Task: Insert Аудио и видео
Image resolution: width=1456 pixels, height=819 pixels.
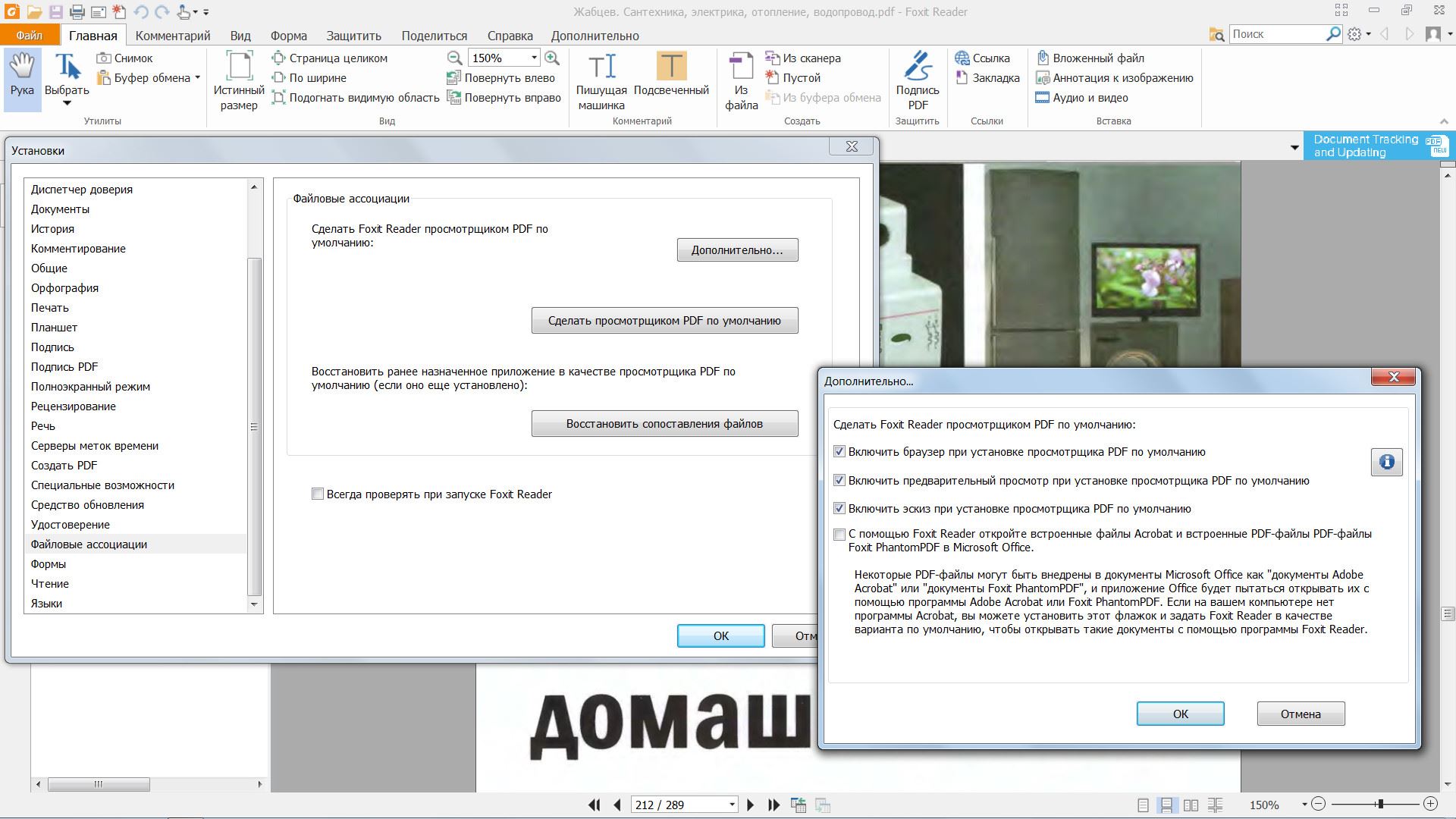Action: point(1082,97)
